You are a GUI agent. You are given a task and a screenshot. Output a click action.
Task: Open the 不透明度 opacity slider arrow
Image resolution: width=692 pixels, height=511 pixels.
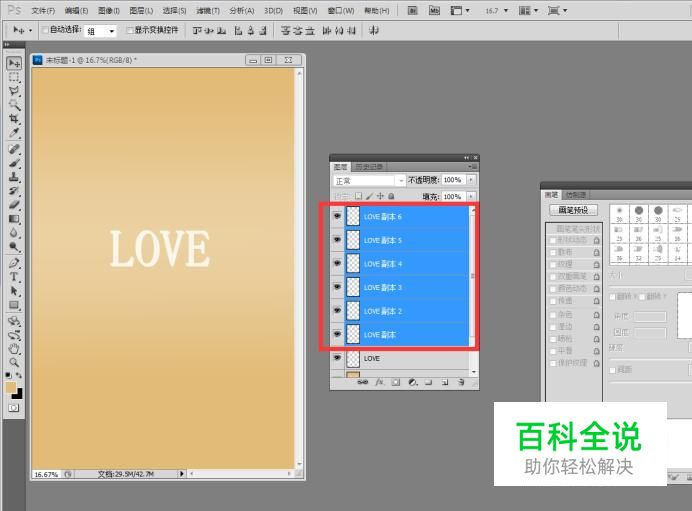tap(471, 180)
